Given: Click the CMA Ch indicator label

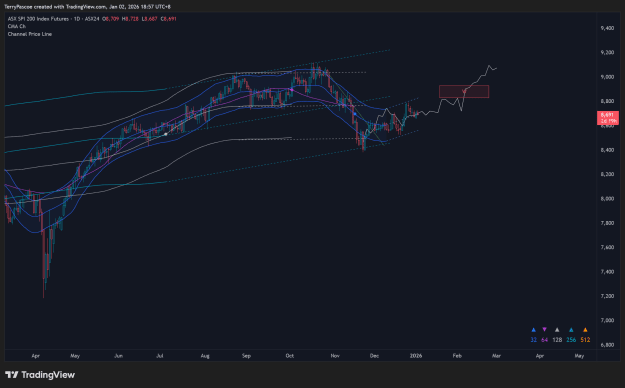Looking at the screenshot, I should click(17, 26).
